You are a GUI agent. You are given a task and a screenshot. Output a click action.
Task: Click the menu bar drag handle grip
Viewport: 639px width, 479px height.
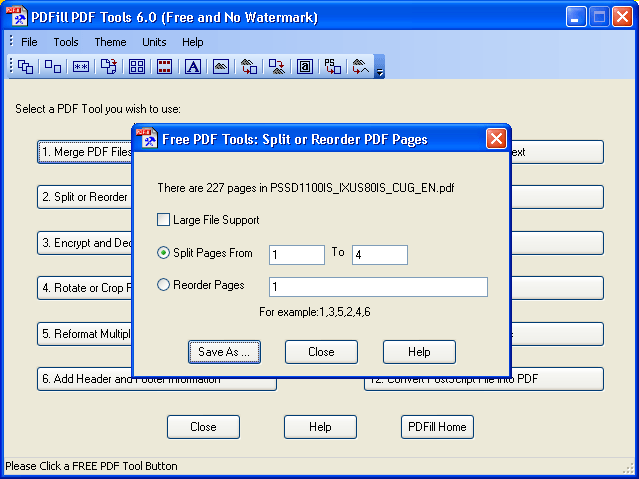click(x=11, y=41)
